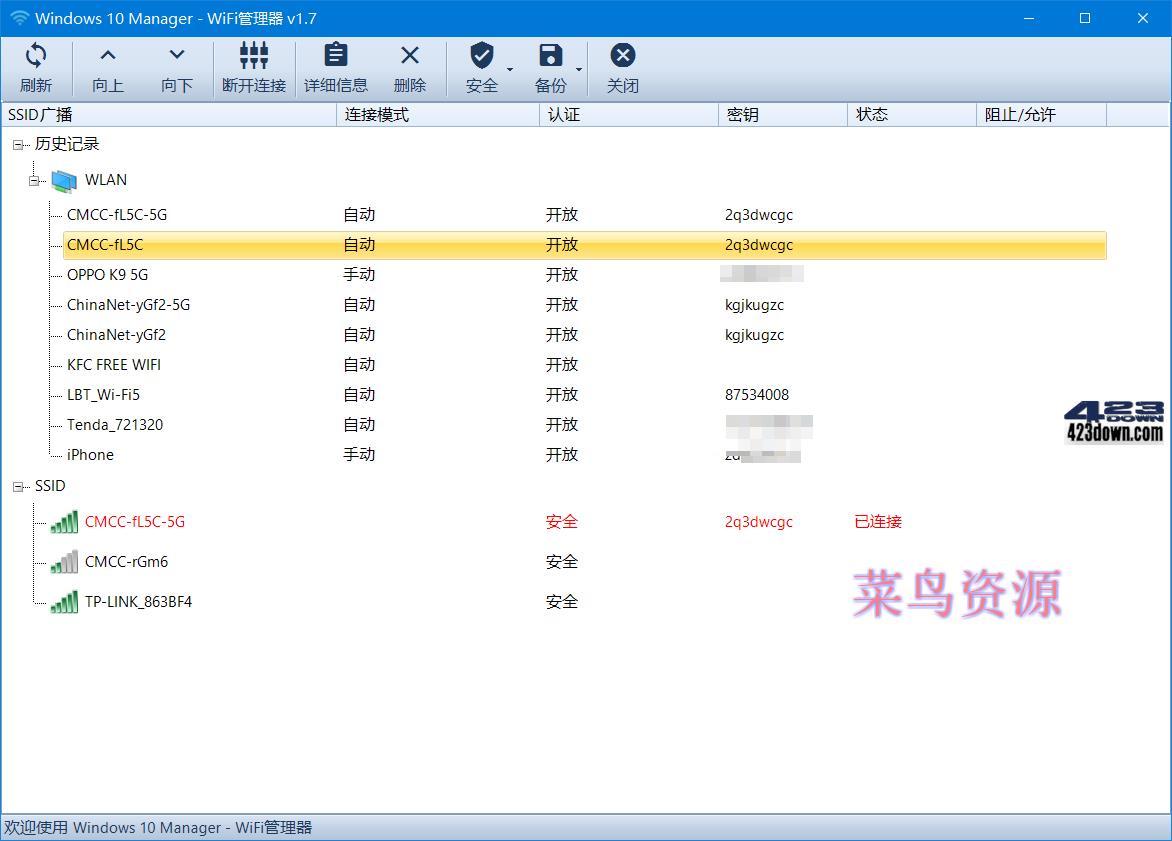Close the WiFi manager via 关闭 icon
The height and width of the screenshot is (841, 1172).
[x=622, y=66]
